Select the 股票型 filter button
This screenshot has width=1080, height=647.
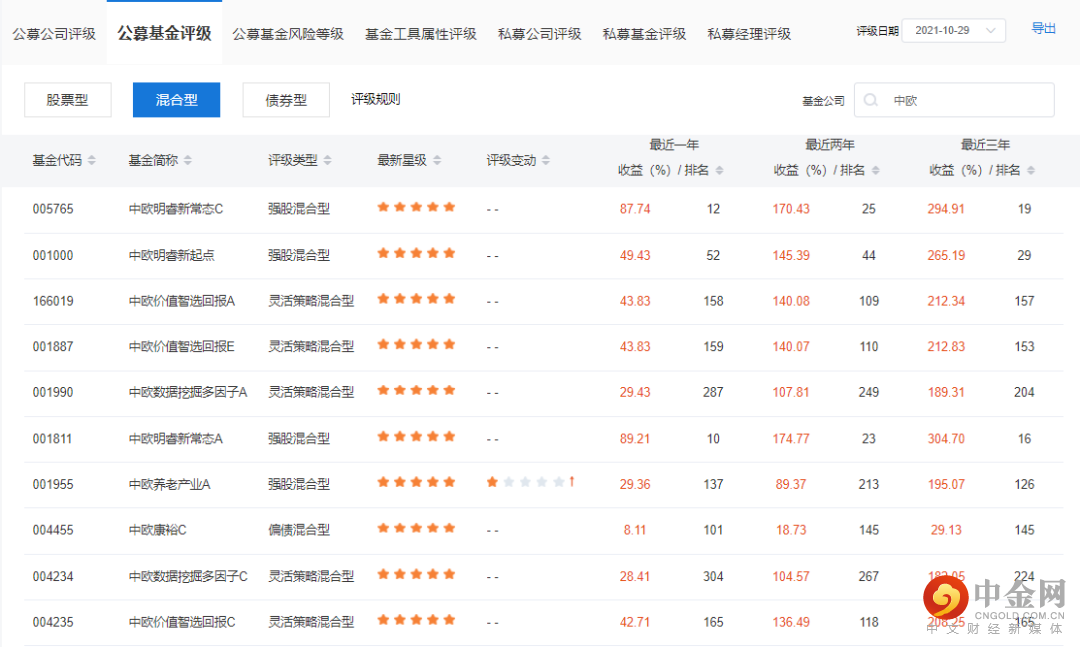click(x=68, y=100)
